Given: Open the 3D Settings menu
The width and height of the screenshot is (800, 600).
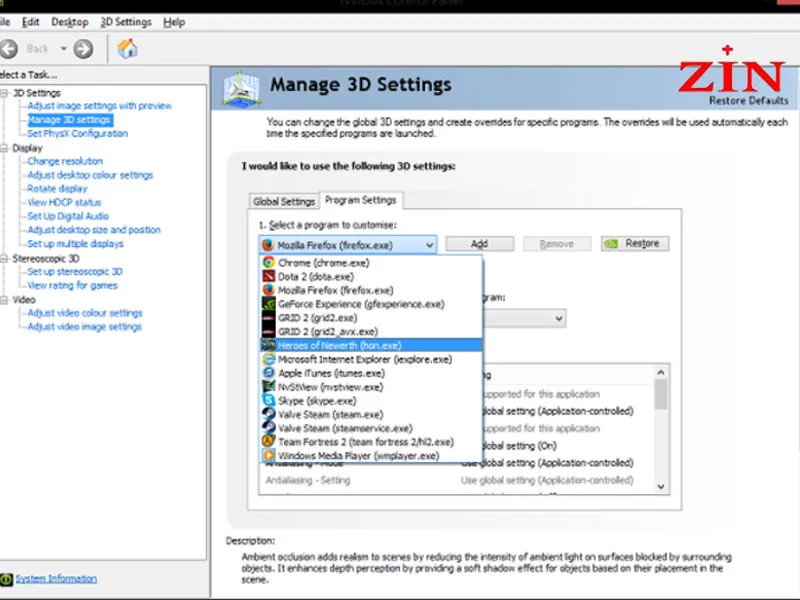Looking at the screenshot, I should 126,22.
